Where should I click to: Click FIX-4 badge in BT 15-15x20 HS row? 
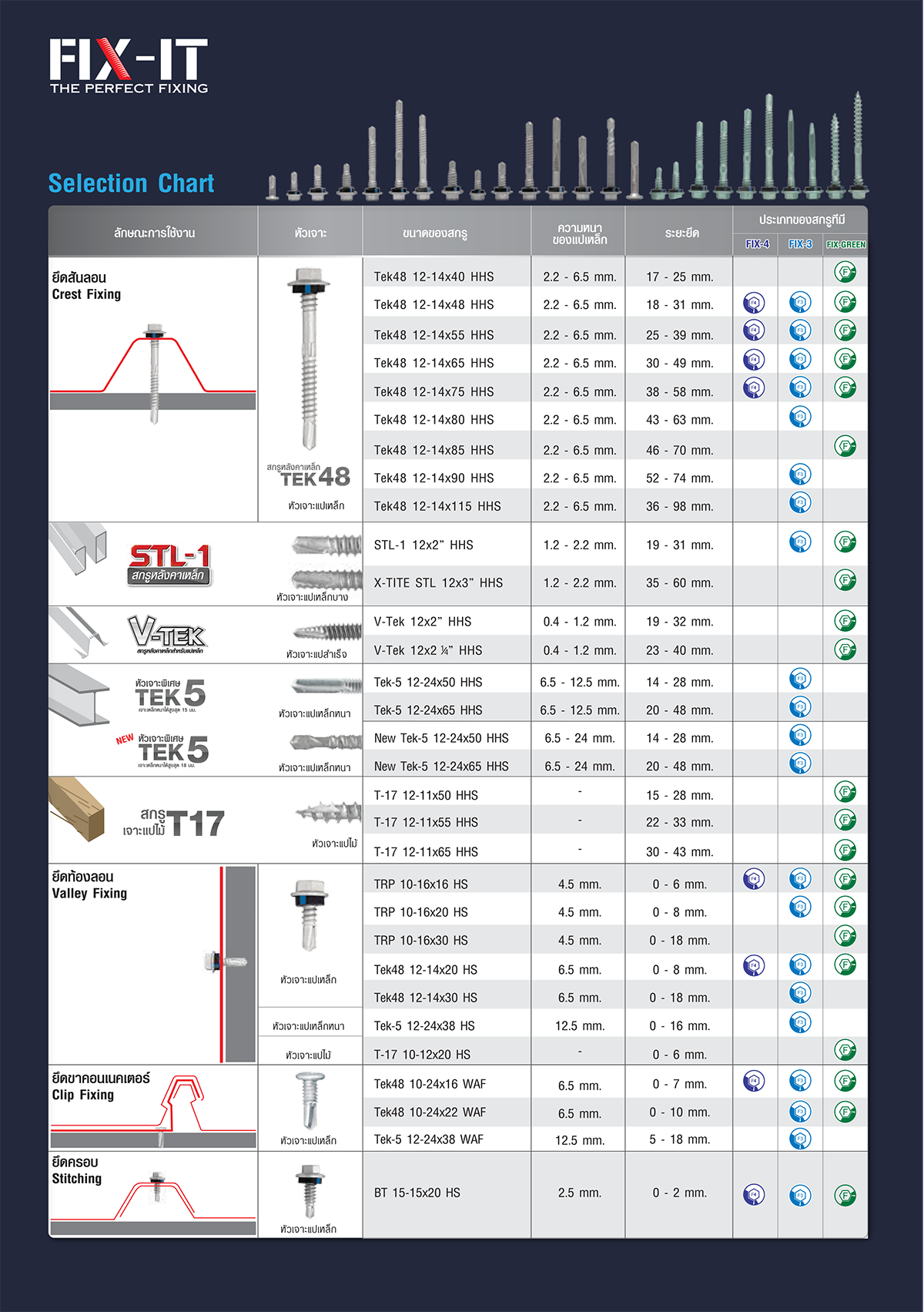pyautogui.click(x=754, y=1195)
